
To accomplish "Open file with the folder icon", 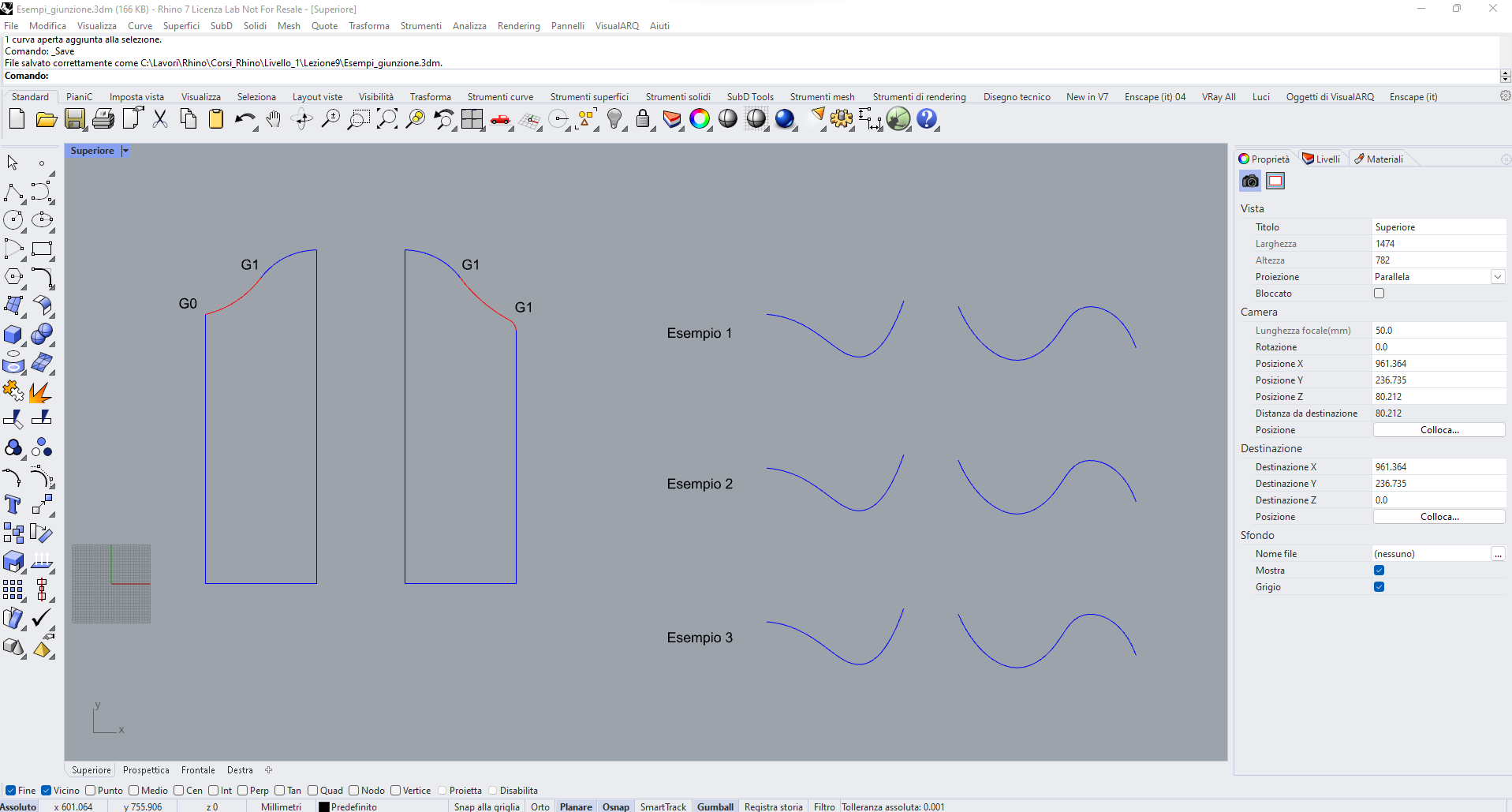I will [x=47, y=119].
